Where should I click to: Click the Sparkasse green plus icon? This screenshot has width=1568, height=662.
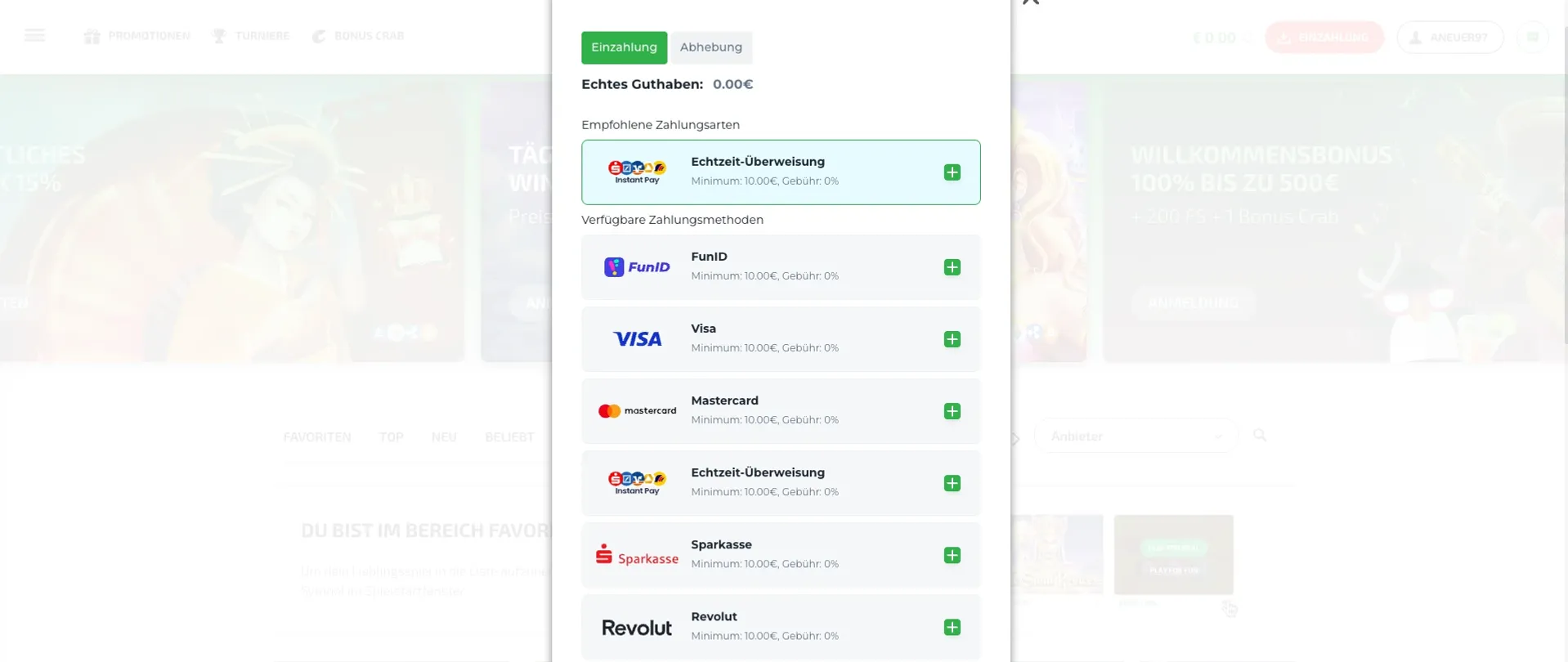pos(952,555)
